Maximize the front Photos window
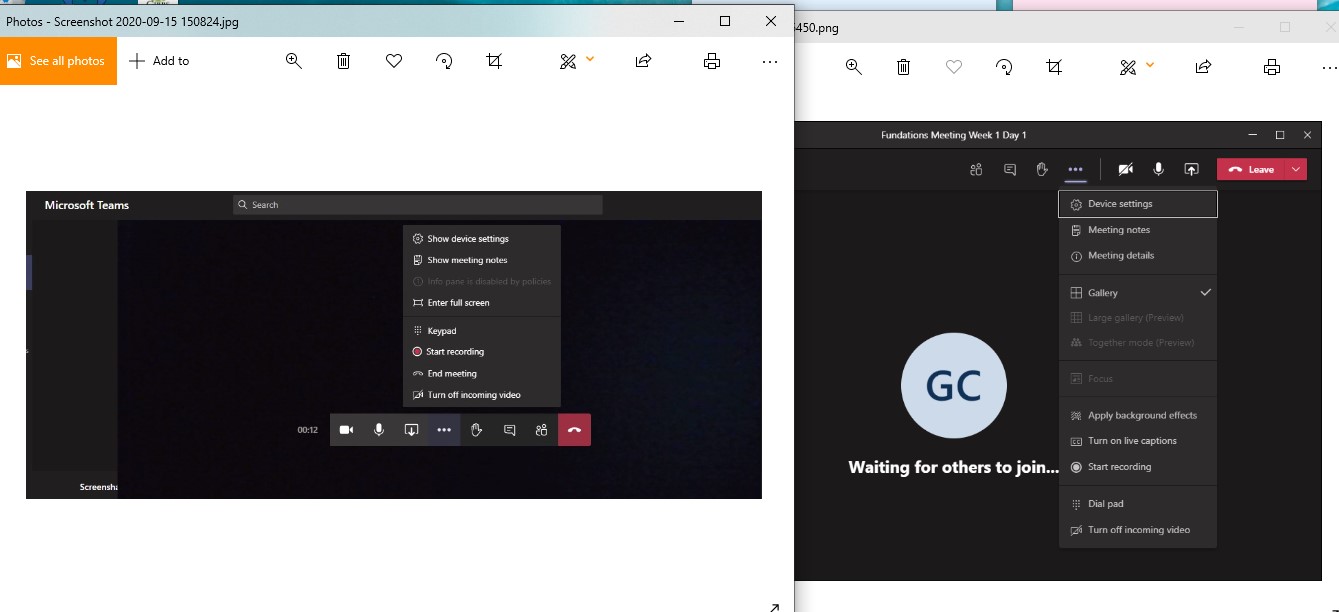 [x=725, y=21]
